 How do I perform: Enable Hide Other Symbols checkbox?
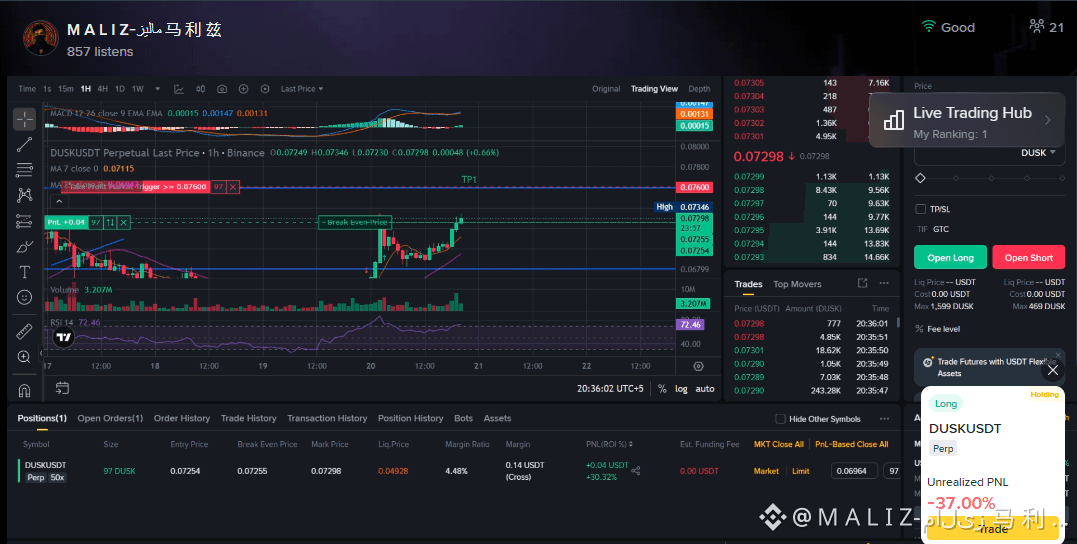780,418
